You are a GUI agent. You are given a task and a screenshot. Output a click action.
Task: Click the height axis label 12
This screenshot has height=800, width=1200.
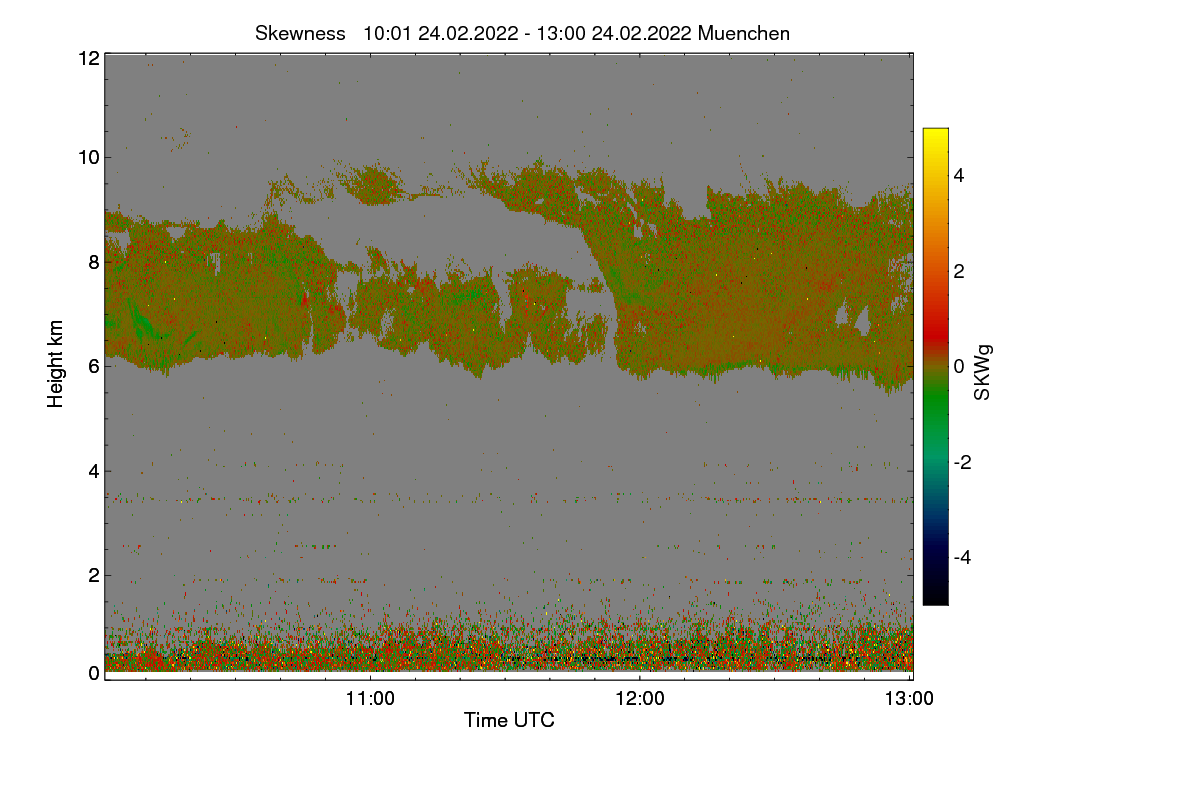89,58
